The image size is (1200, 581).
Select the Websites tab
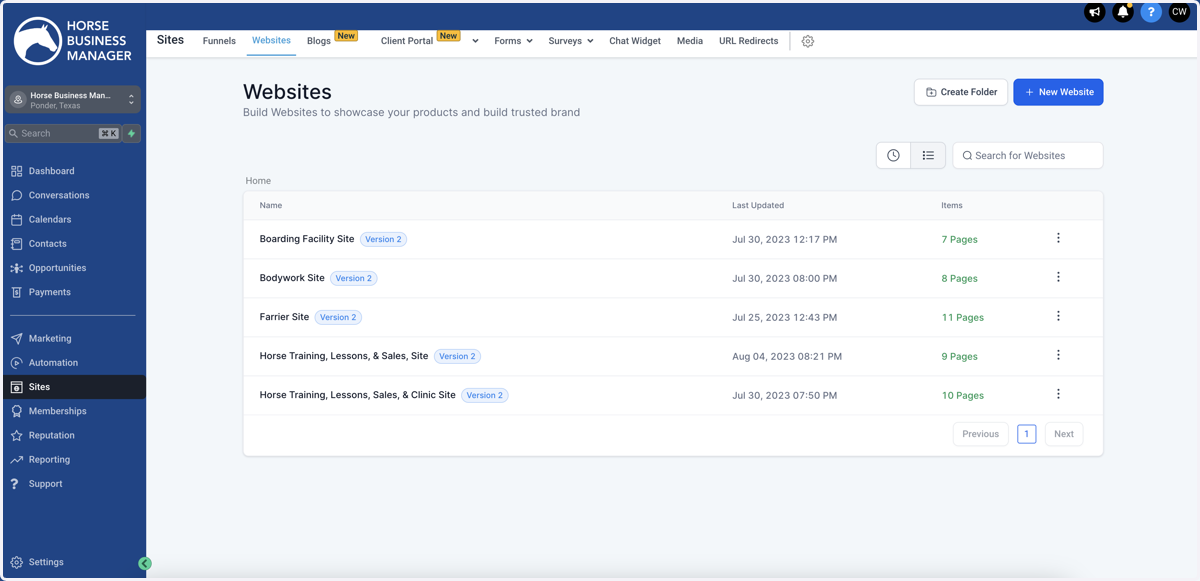[271, 41]
